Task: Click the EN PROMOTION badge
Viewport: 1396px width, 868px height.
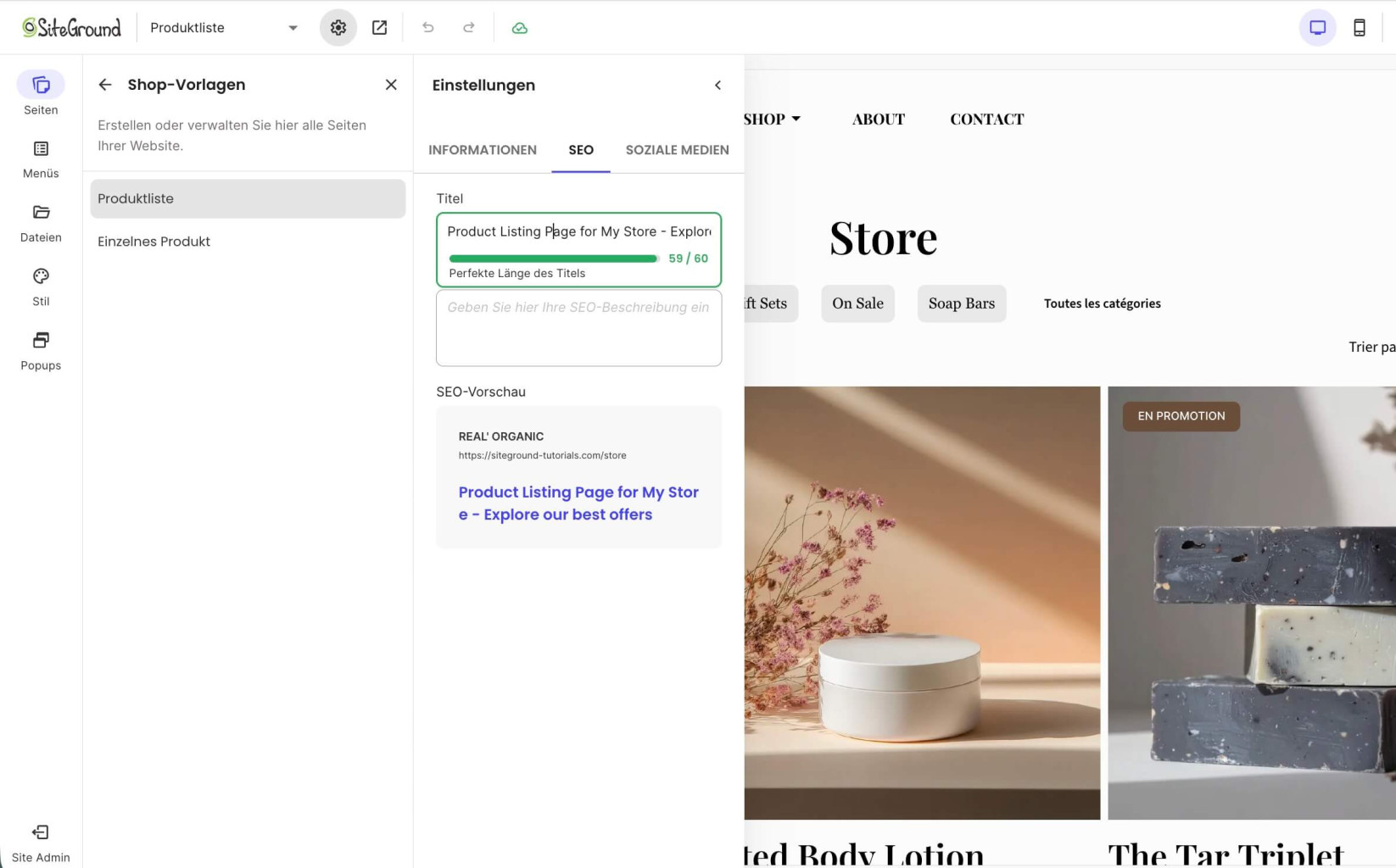Action: 1181,416
